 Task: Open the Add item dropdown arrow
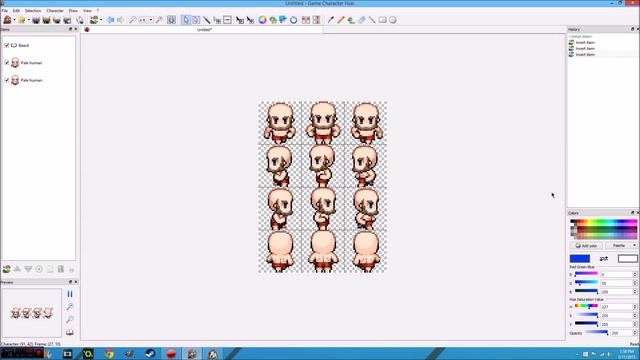101,20
